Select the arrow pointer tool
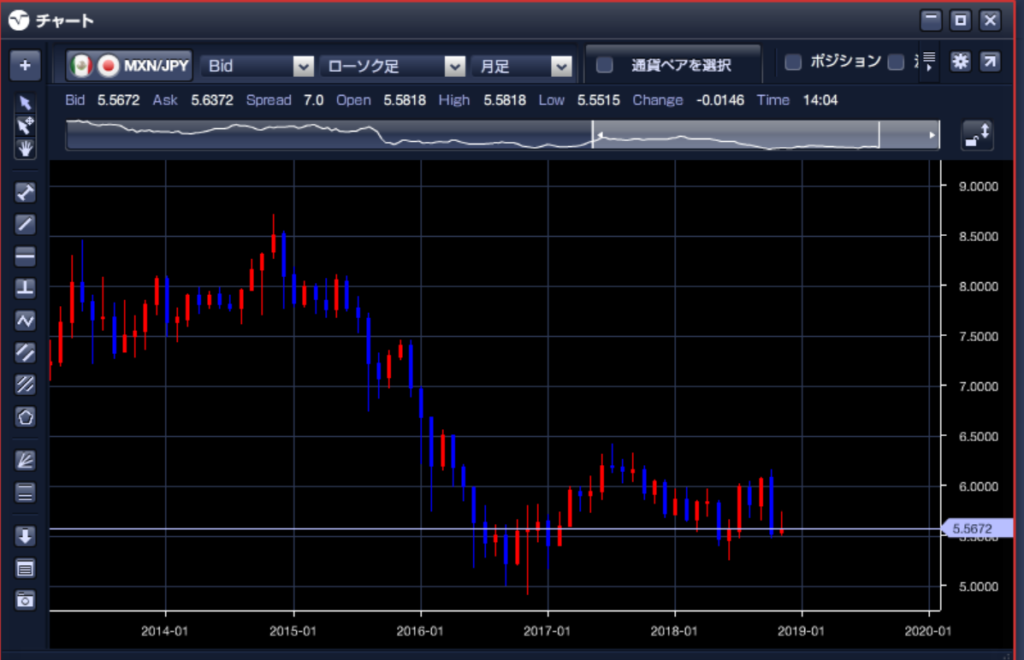1024x660 pixels. [x=25, y=103]
